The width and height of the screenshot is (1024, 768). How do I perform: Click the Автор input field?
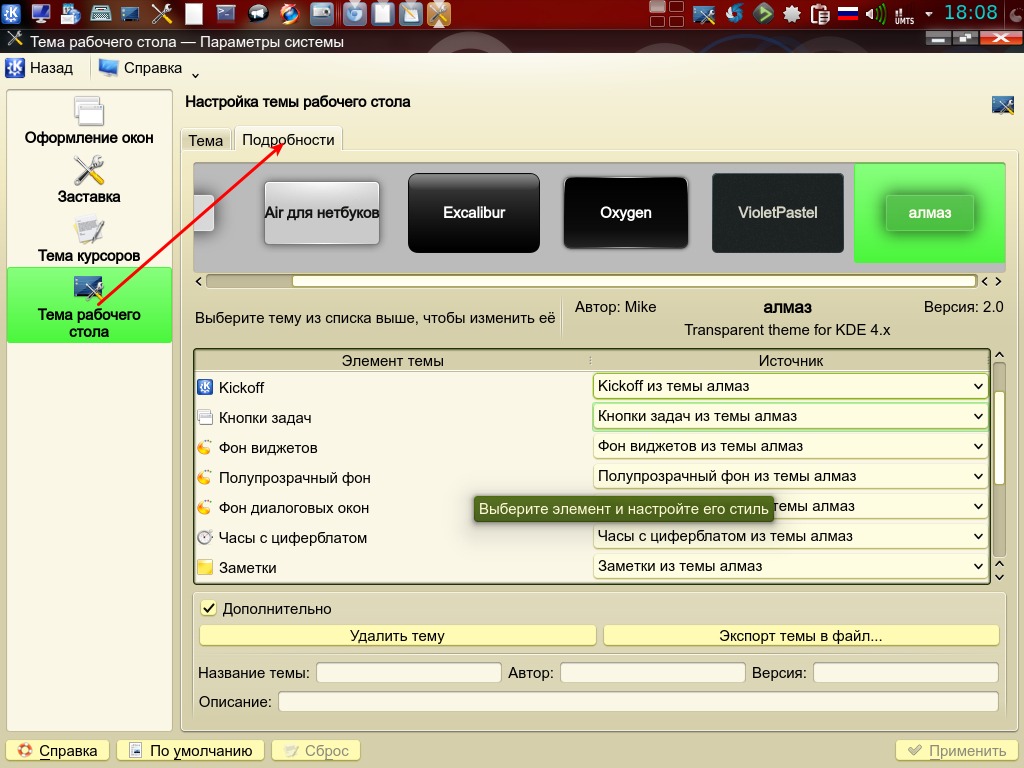[x=652, y=673]
